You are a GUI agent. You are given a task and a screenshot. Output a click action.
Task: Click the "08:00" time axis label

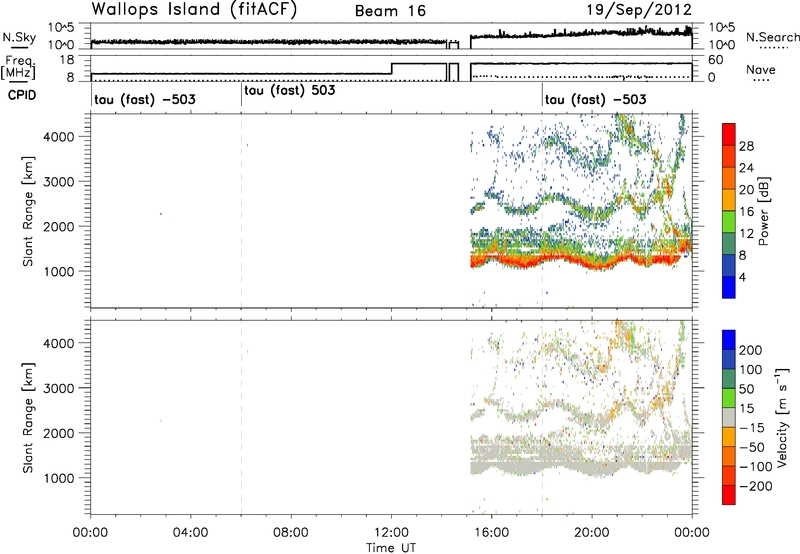tap(291, 533)
